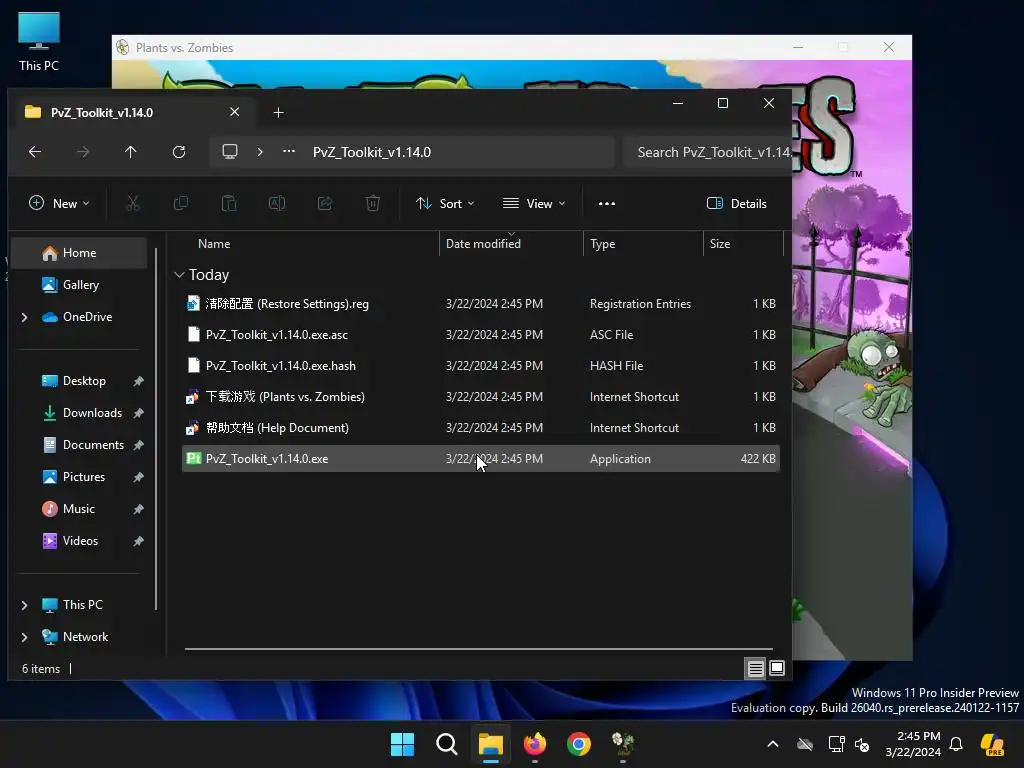Toggle the Details pane button
This screenshot has height=768, width=1024.
coord(737,204)
